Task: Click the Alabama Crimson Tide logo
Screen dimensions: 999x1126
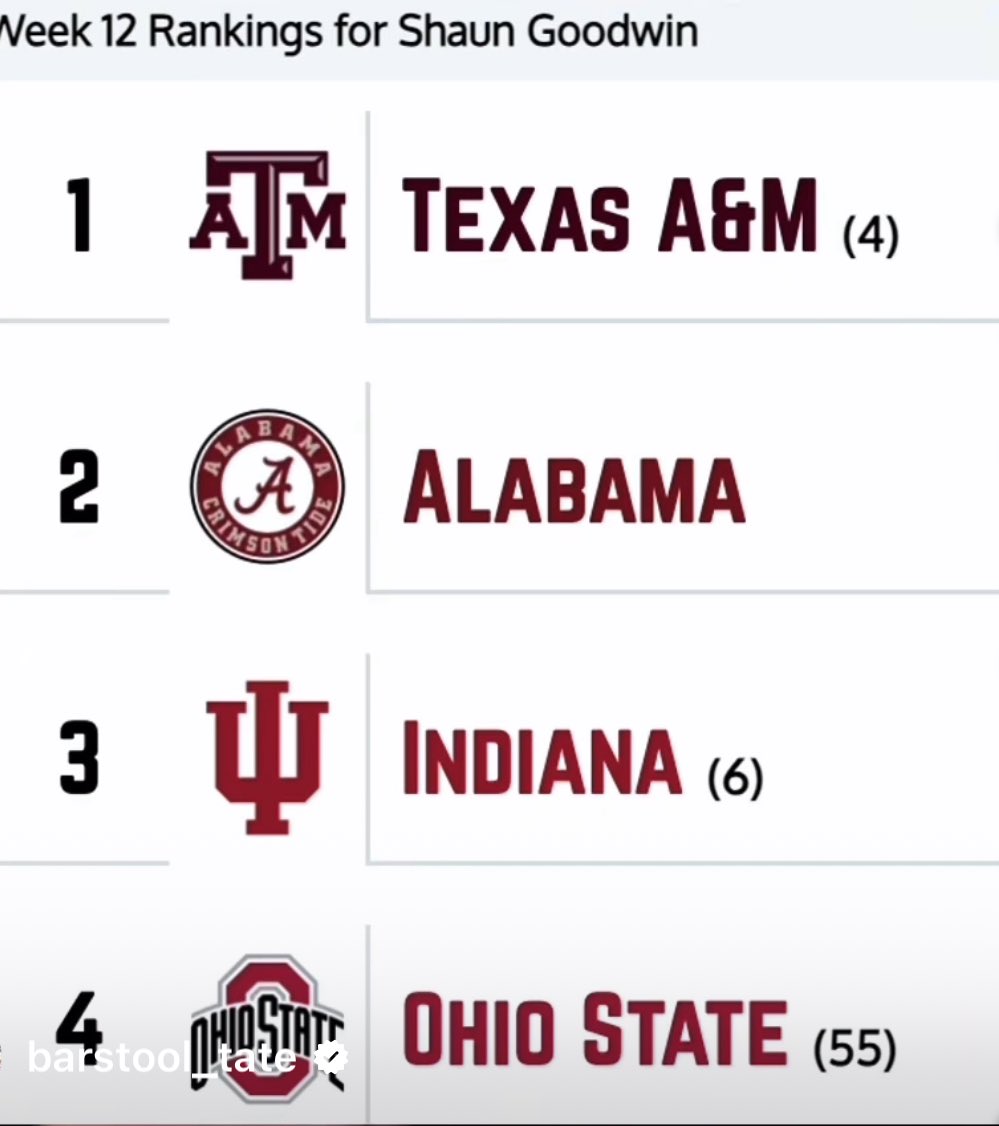Action: pos(267,486)
